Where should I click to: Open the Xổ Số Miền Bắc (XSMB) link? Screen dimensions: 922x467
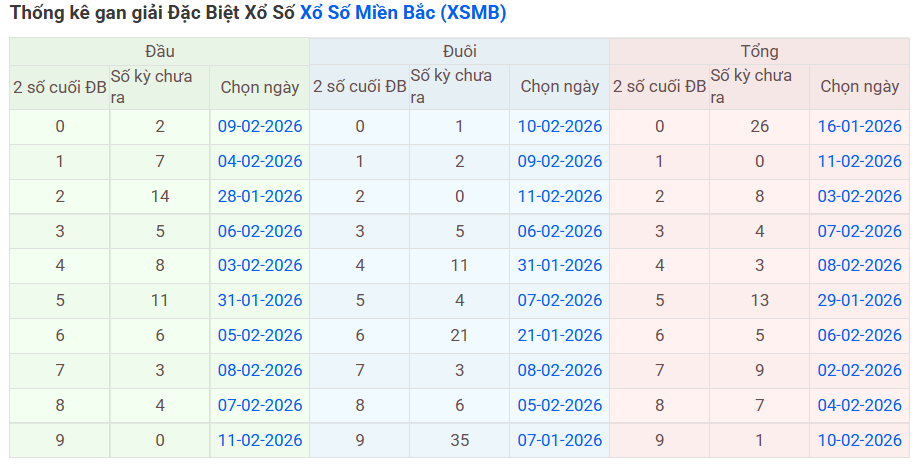pos(403,13)
